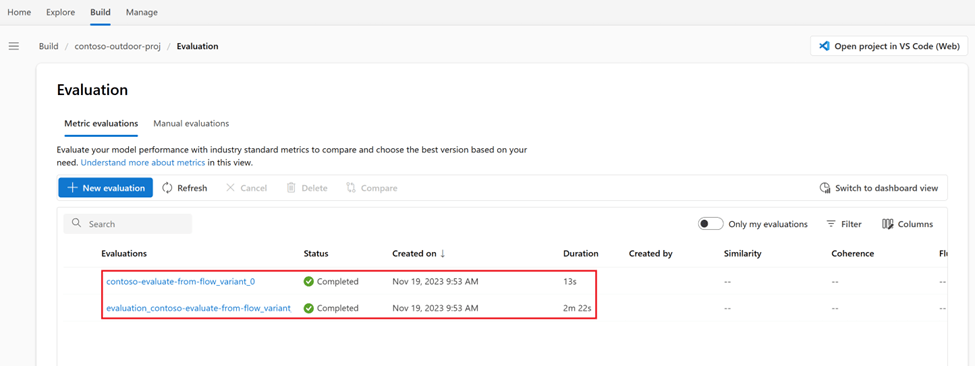Click the Delete trash can icon
Image resolution: width=975 pixels, height=366 pixels.
click(291, 188)
